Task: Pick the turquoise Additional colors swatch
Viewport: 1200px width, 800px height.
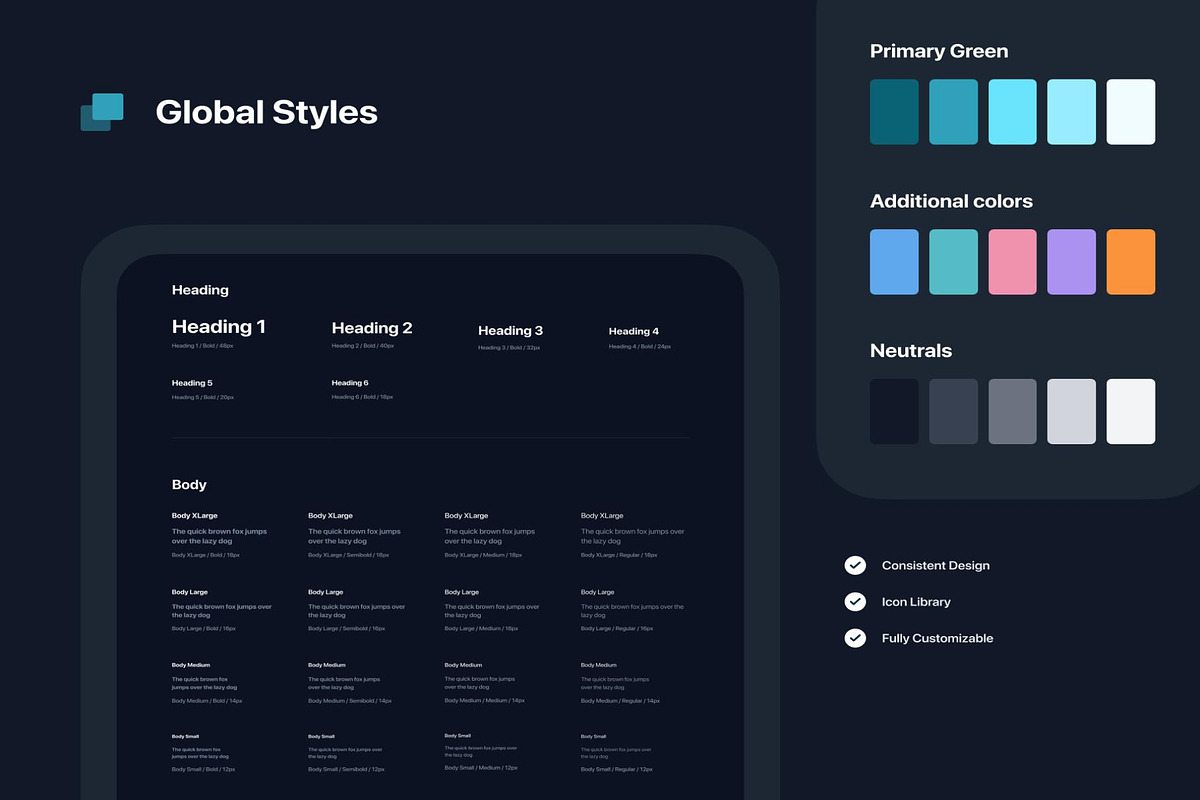Action: (x=953, y=262)
